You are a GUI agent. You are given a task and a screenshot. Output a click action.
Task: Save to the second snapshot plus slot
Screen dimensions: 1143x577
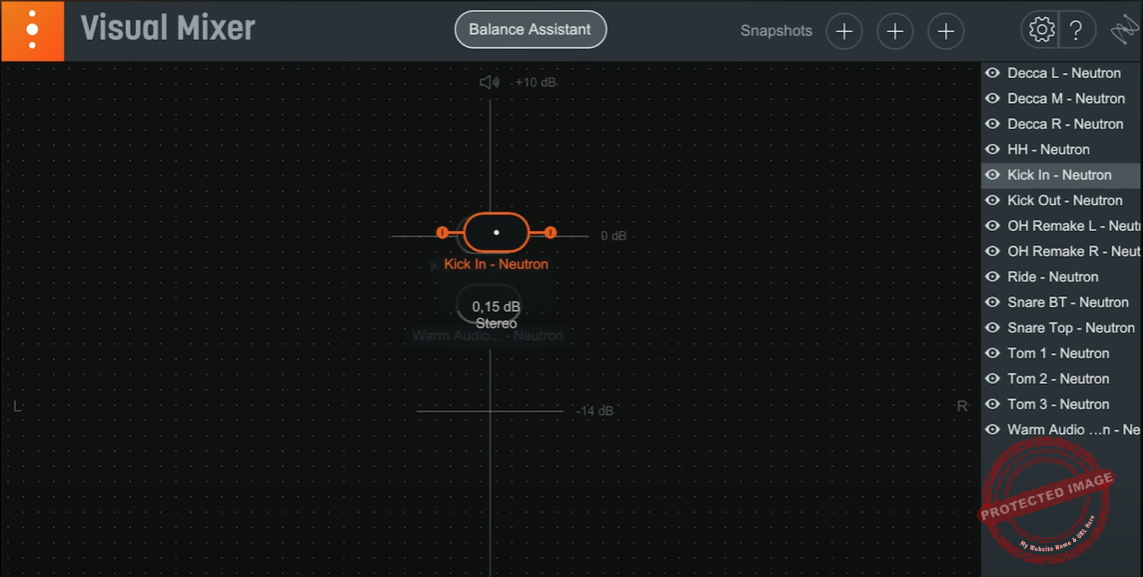coord(895,31)
